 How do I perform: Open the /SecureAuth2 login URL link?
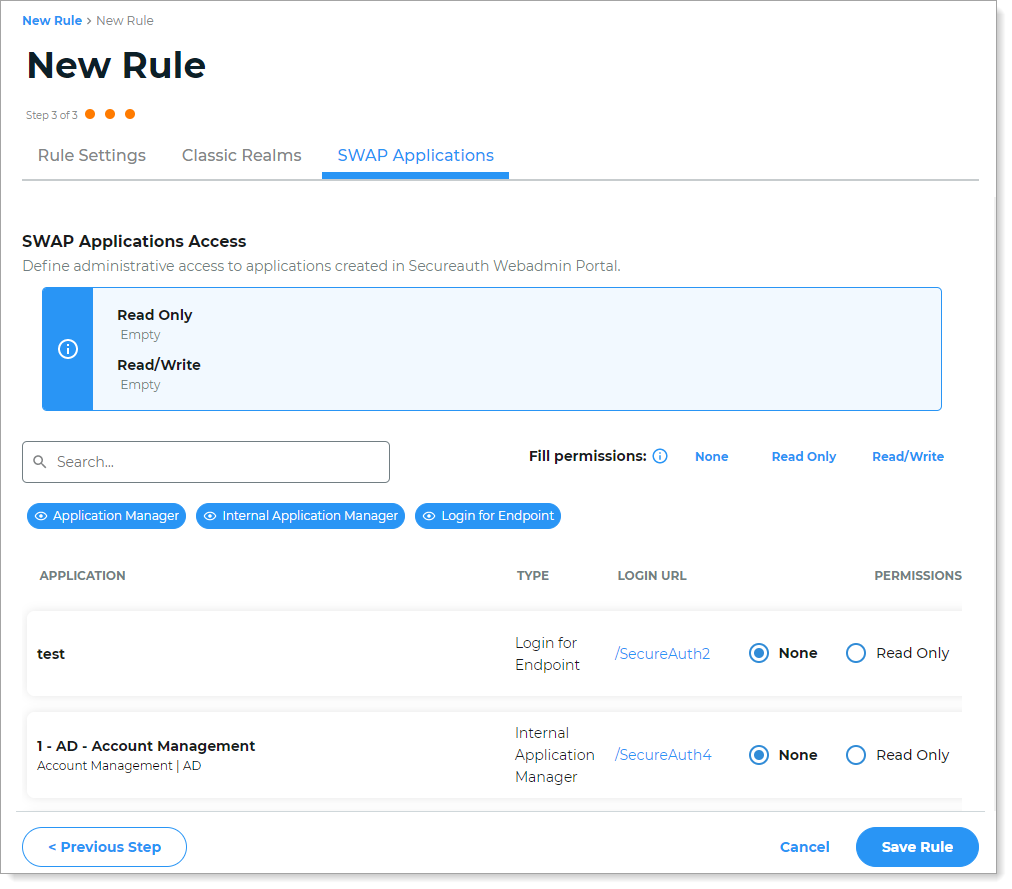point(662,652)
